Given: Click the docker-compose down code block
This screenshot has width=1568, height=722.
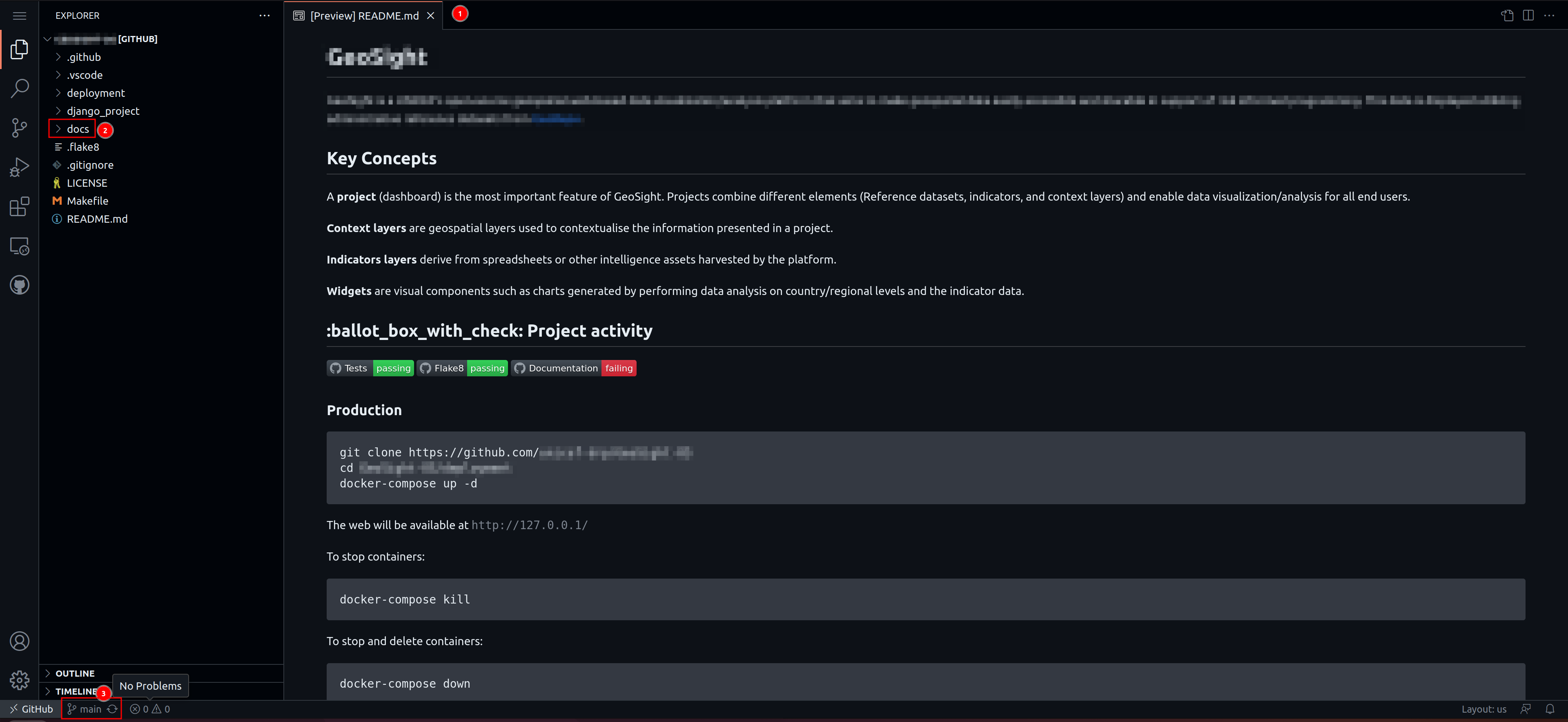Looking at the screenshot, I should pos(925,682).
